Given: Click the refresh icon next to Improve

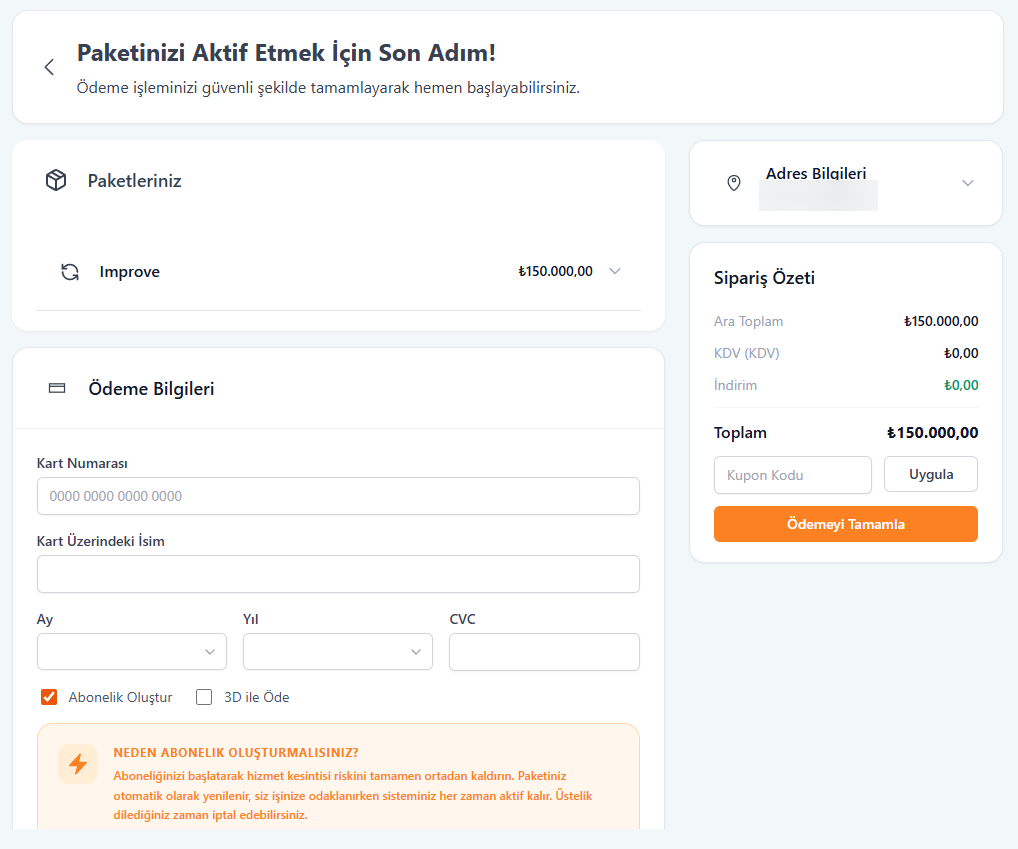Looking at the screenshot, I should click(70, 272).
